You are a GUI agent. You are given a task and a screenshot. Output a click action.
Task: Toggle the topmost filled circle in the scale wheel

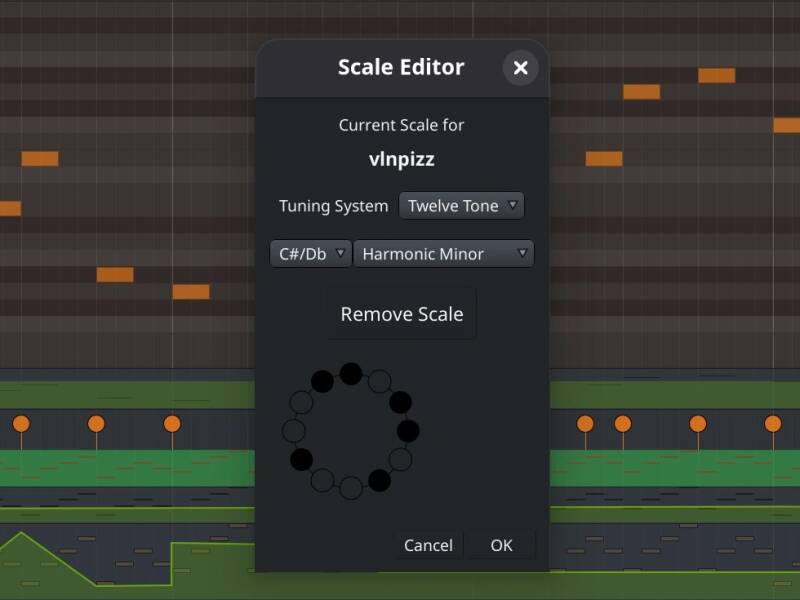pos(351,374)
